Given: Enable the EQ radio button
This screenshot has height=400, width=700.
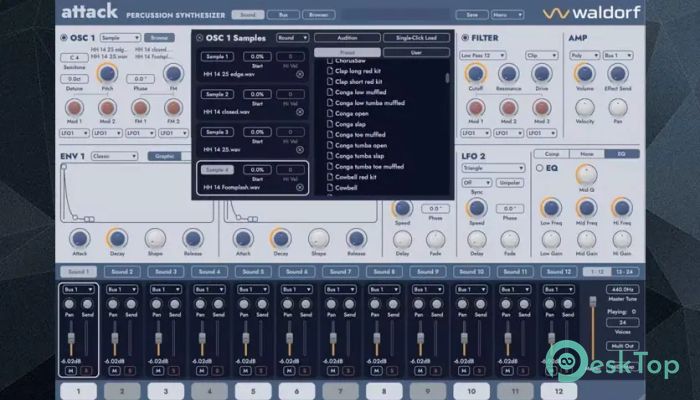Looking at the screenshot, I should click(x=539, y=168).
